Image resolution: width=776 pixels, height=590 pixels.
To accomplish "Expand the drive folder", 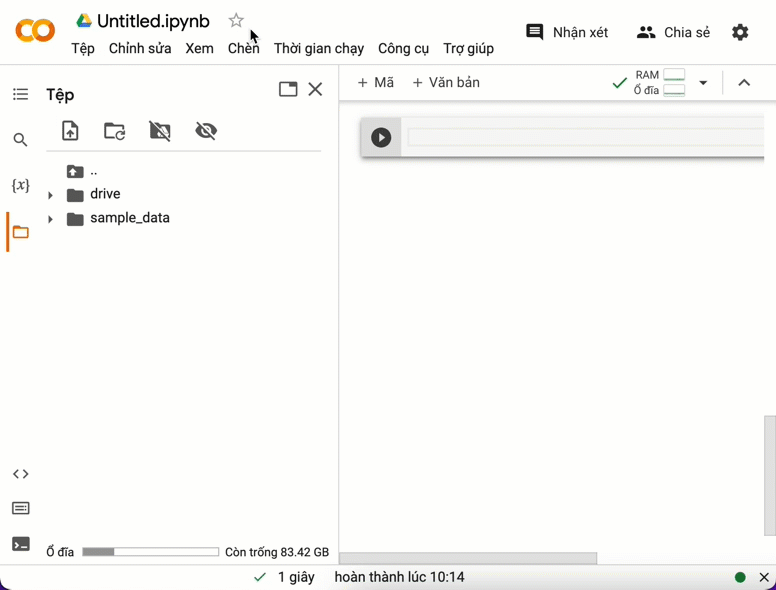I will [50, 195].
